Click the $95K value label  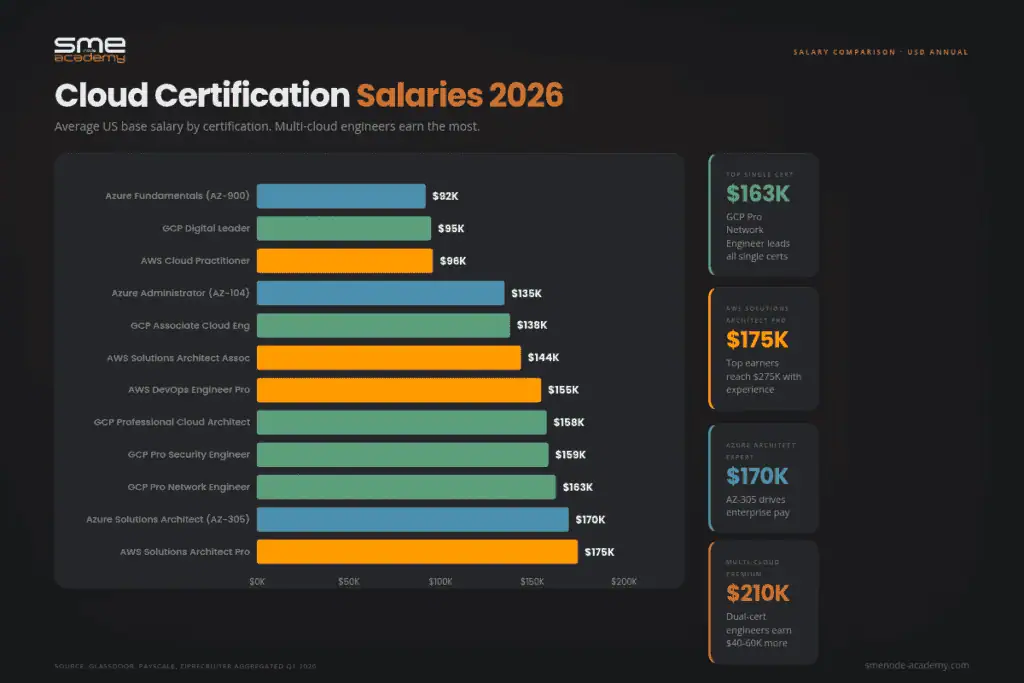pos(451,229)
